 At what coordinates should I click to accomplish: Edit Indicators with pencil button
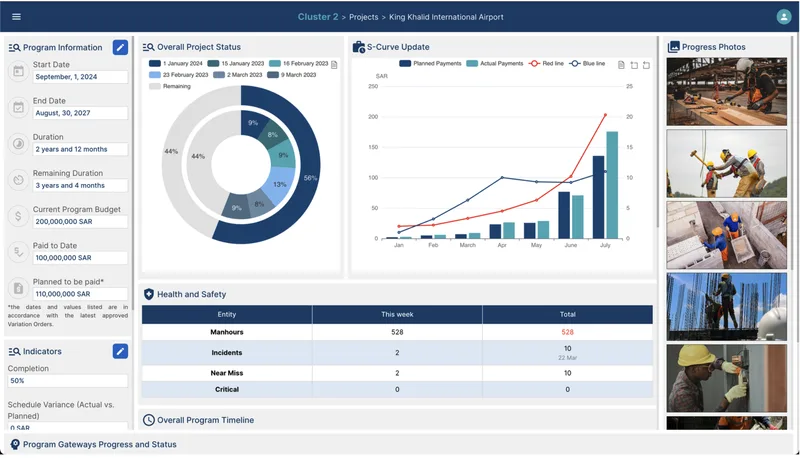pos(120,351)
